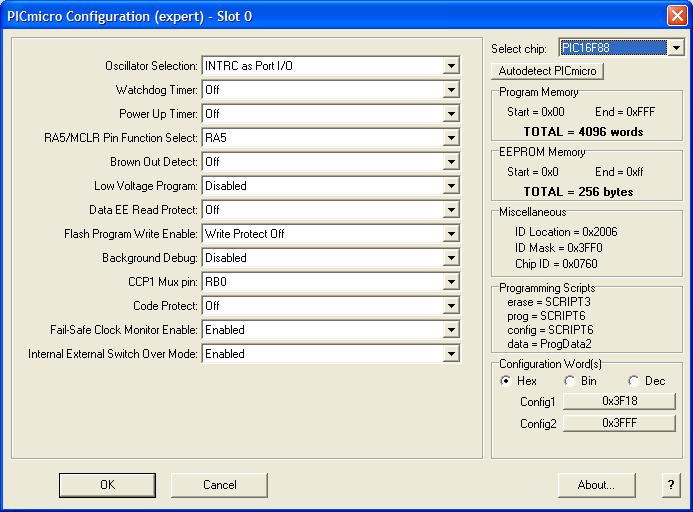
Task: Click the ID Location = 0x2006 text
Action: (x=566, y=232)
